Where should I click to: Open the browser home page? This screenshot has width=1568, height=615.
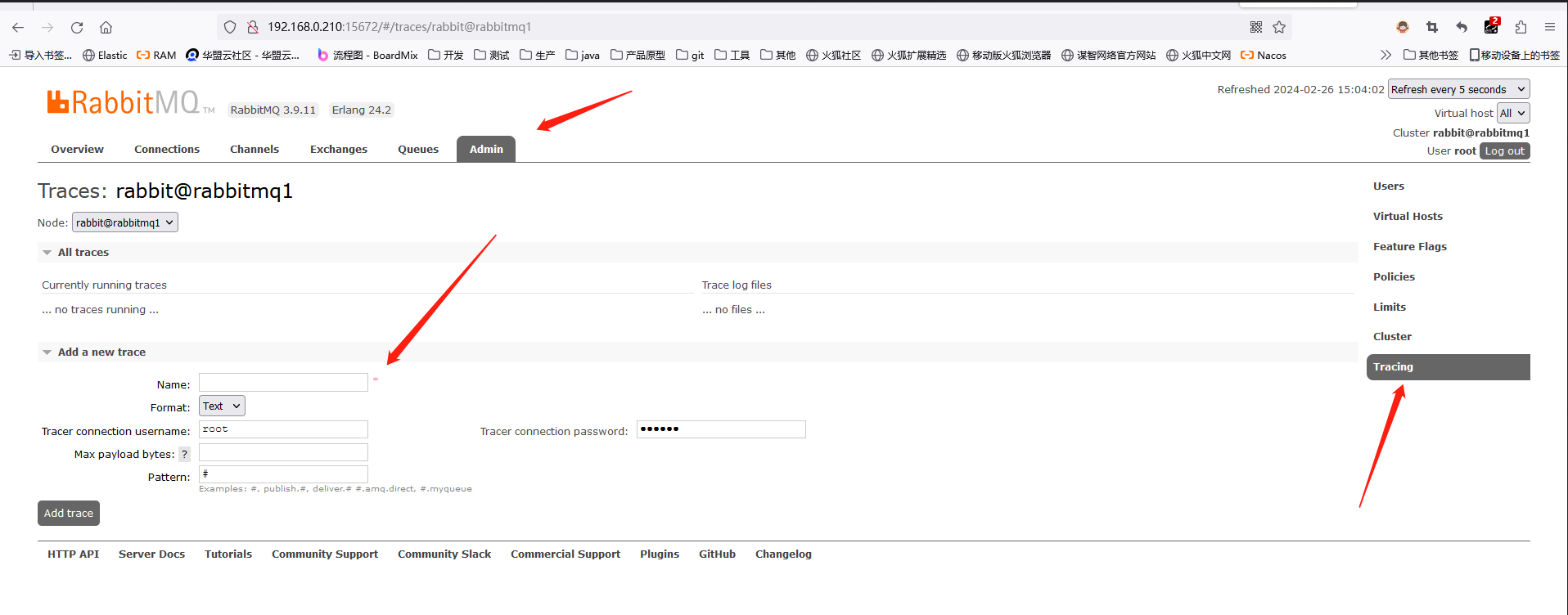click(x=106, y=27)
